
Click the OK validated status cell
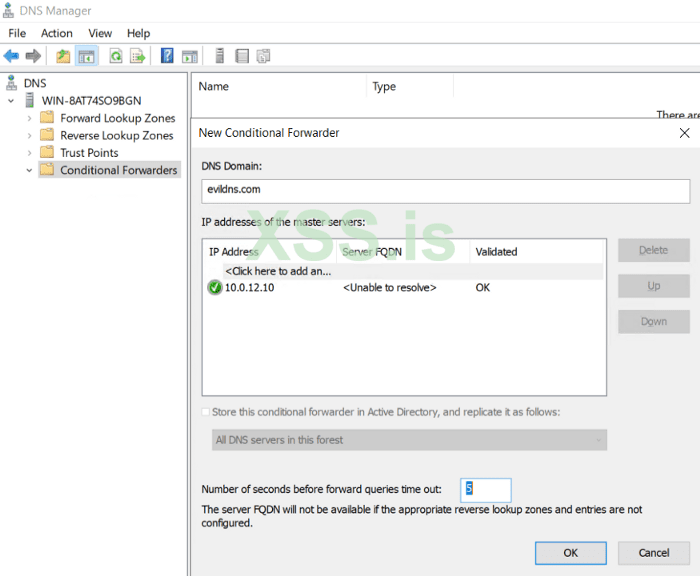click(x=483, y=288)
